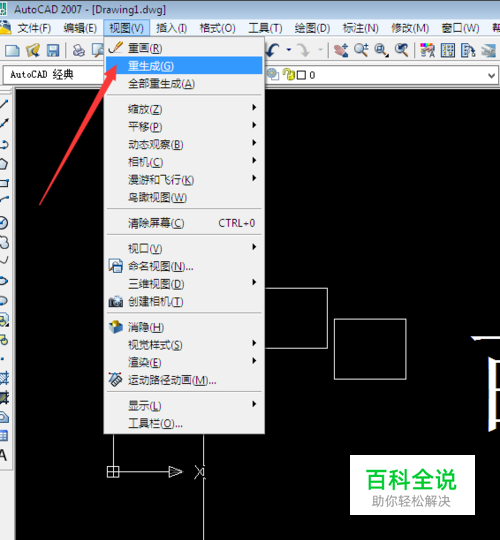Click the Open file icon
This screenshot has width=500, height=540.
(x=33, y=51)
